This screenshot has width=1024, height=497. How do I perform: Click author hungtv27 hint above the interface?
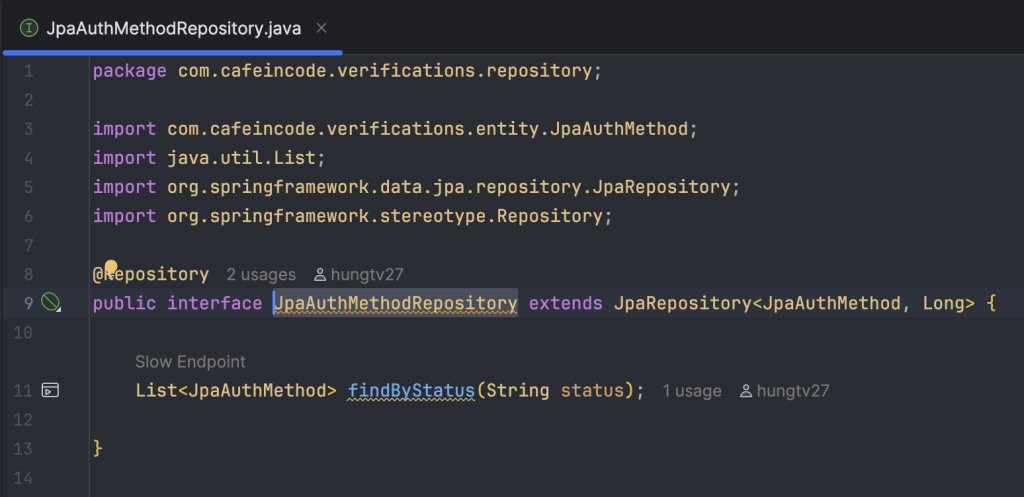(359, 275)
